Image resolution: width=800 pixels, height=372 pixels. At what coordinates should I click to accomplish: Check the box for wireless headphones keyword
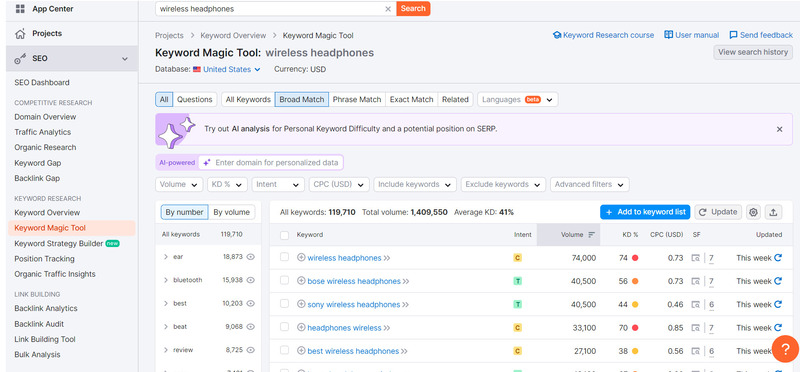click(285, 258)
